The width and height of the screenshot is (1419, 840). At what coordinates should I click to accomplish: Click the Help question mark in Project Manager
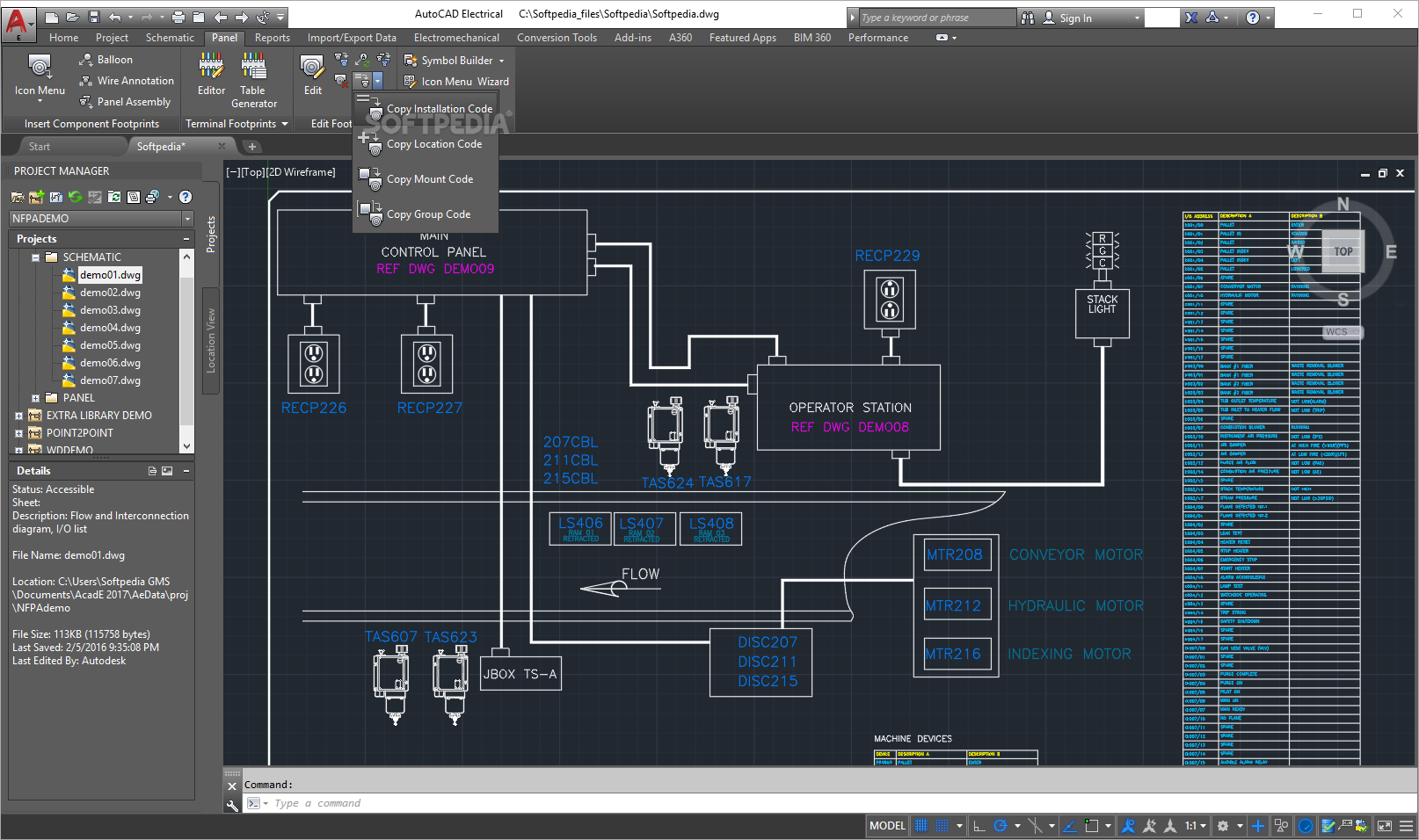(x=186, y=197)
